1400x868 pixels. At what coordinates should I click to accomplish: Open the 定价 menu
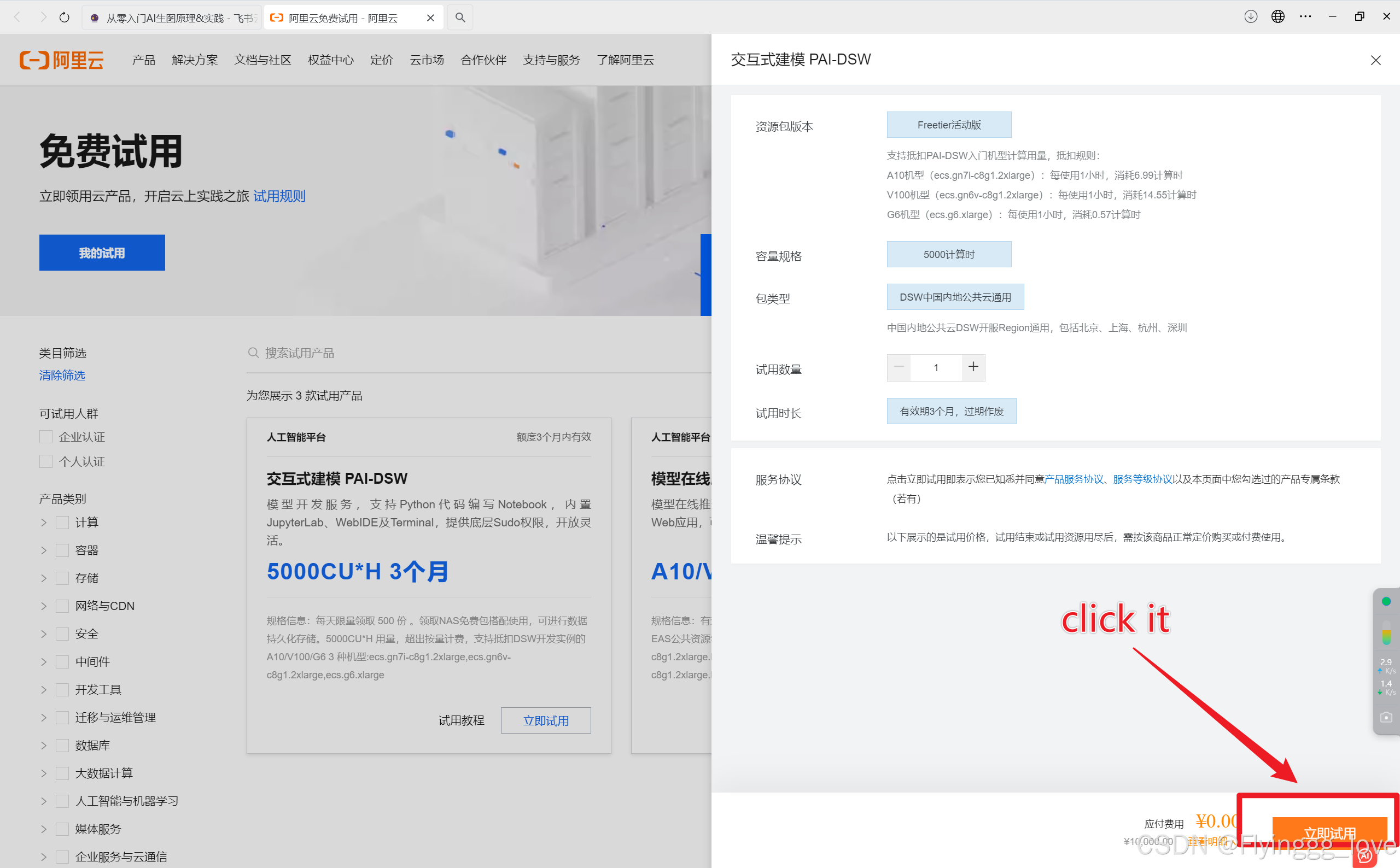tap(381, 60)
